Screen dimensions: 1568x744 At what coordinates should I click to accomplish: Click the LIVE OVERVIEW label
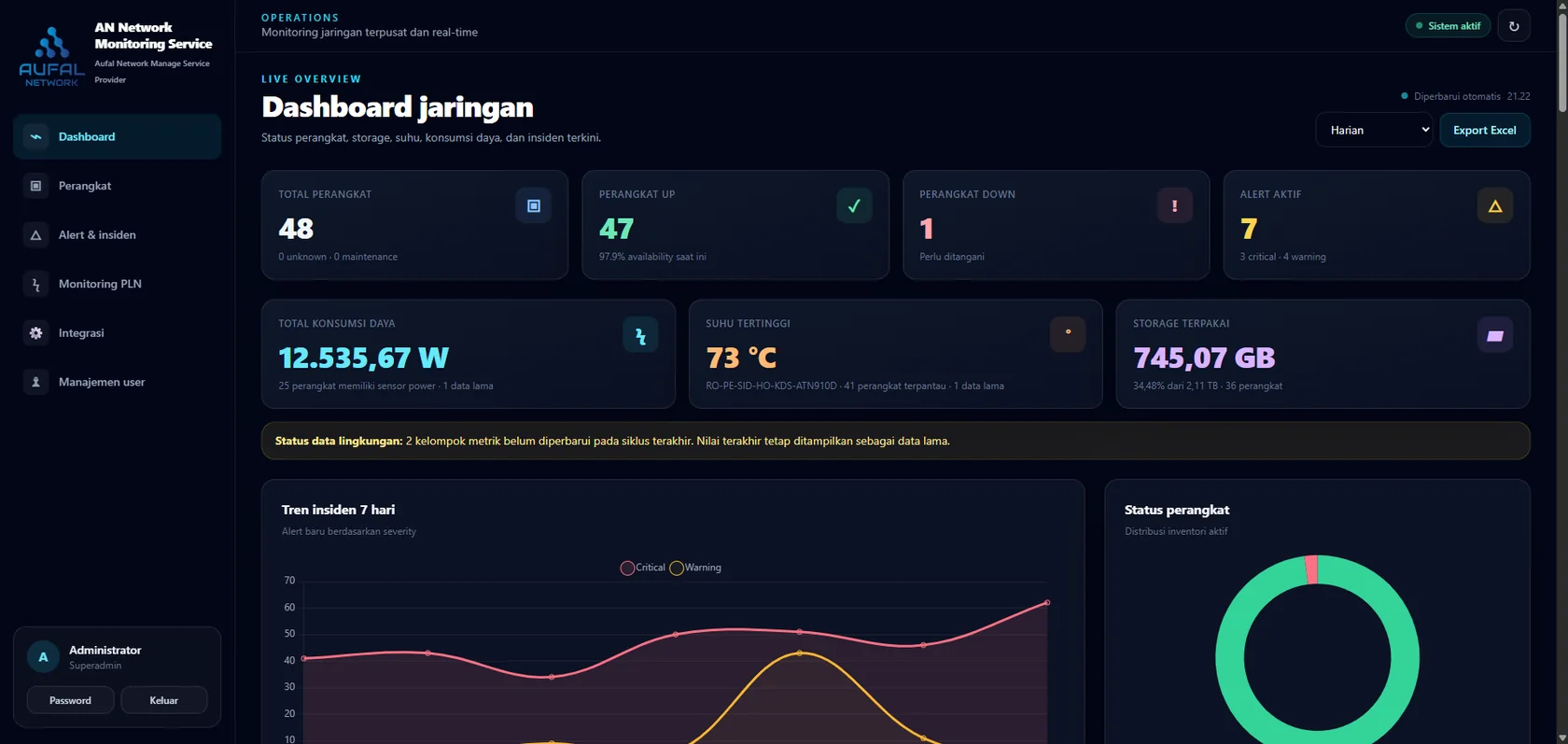(x=312, y=79)
